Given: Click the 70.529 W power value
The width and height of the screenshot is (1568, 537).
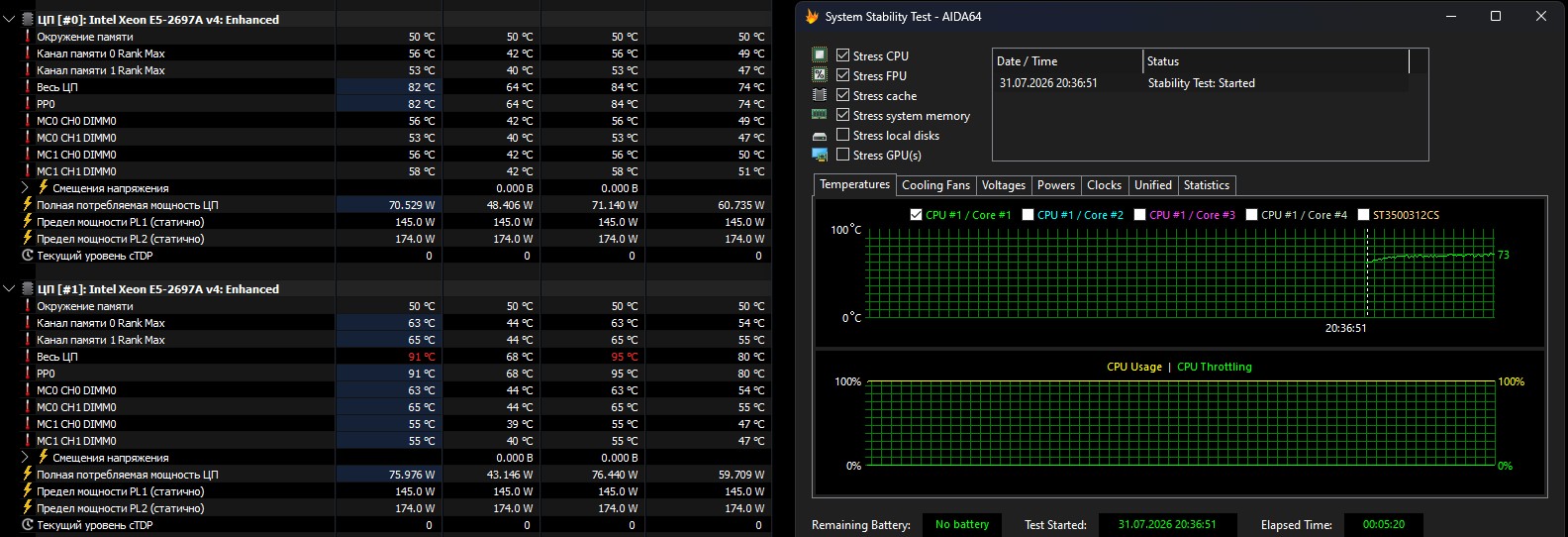Looking at the screenshot, I should pyautogui.click(x=412, y=205).
